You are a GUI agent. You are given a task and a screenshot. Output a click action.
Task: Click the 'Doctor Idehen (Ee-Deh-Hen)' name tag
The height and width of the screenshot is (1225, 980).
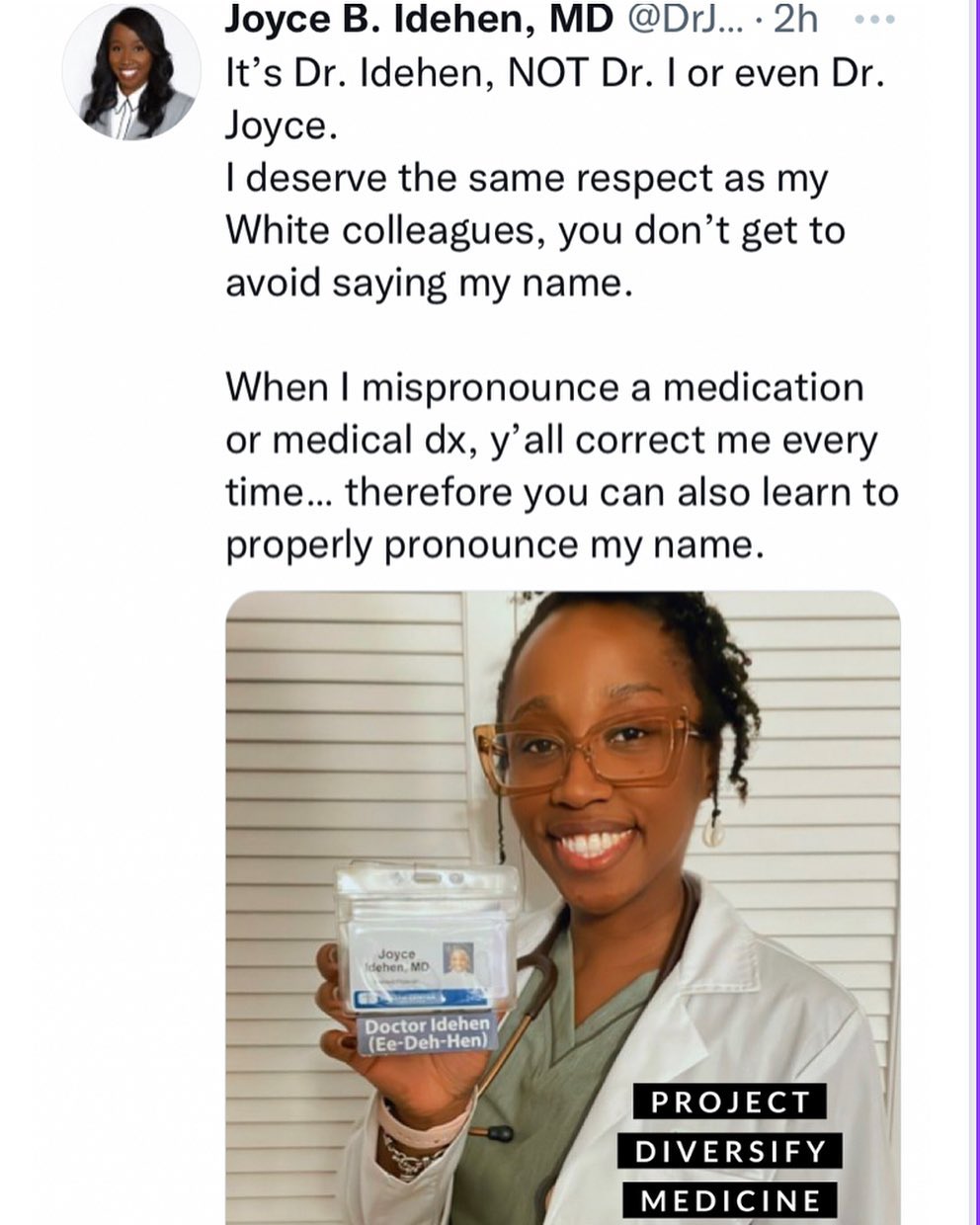click(428, 1033)
